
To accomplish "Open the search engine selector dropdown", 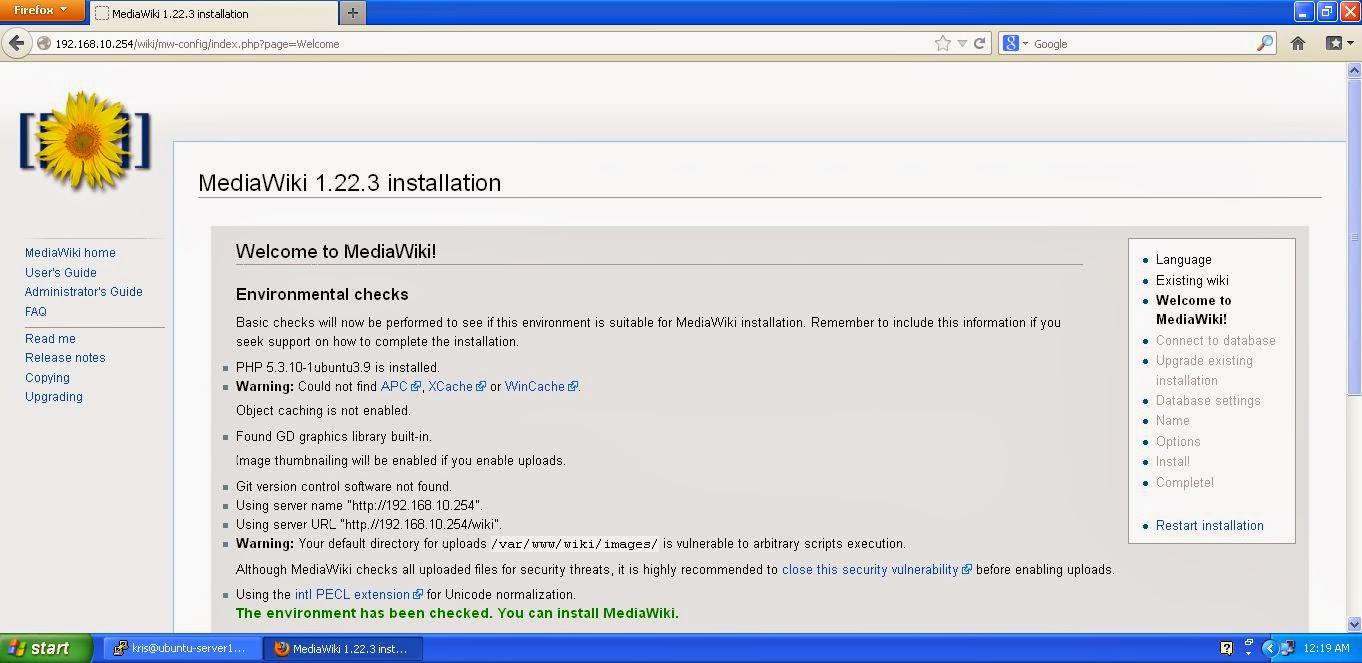I will pyautogui.click(x=1025, y=44).
